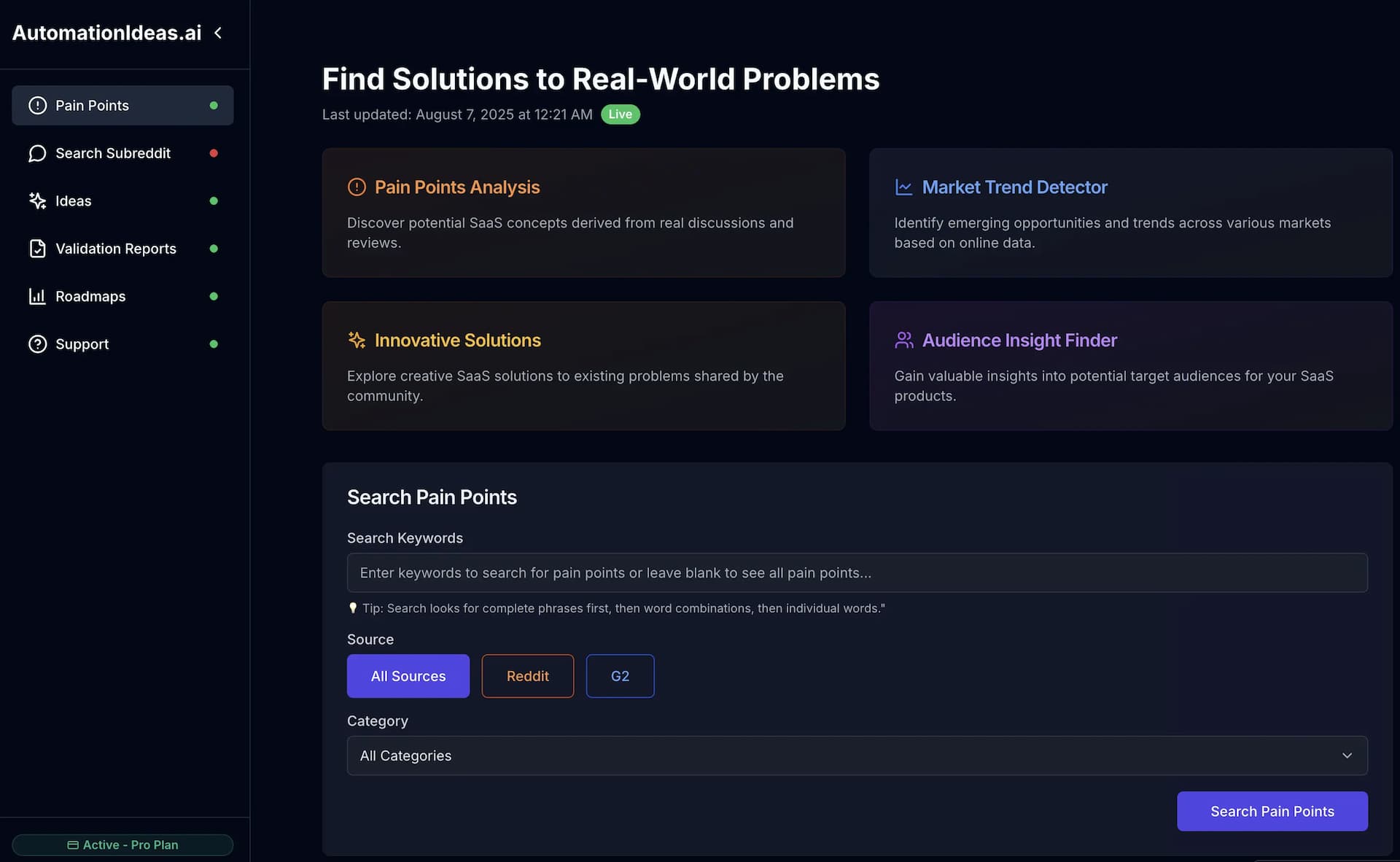Image resolution: width=1400 pixels, height=862 pixels.
Task: Click the Search Subreddit chat bubble icon
Action: pos(37,153)
